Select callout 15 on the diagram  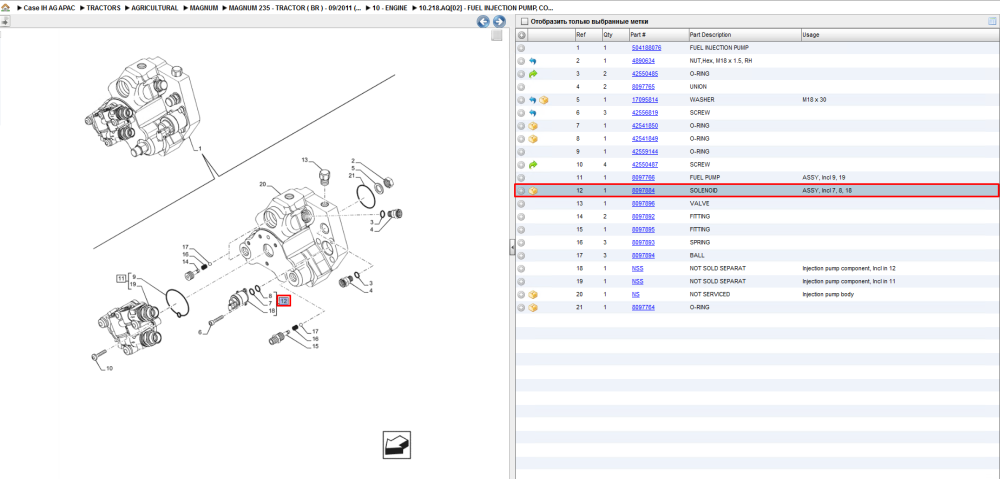point(315,346)
